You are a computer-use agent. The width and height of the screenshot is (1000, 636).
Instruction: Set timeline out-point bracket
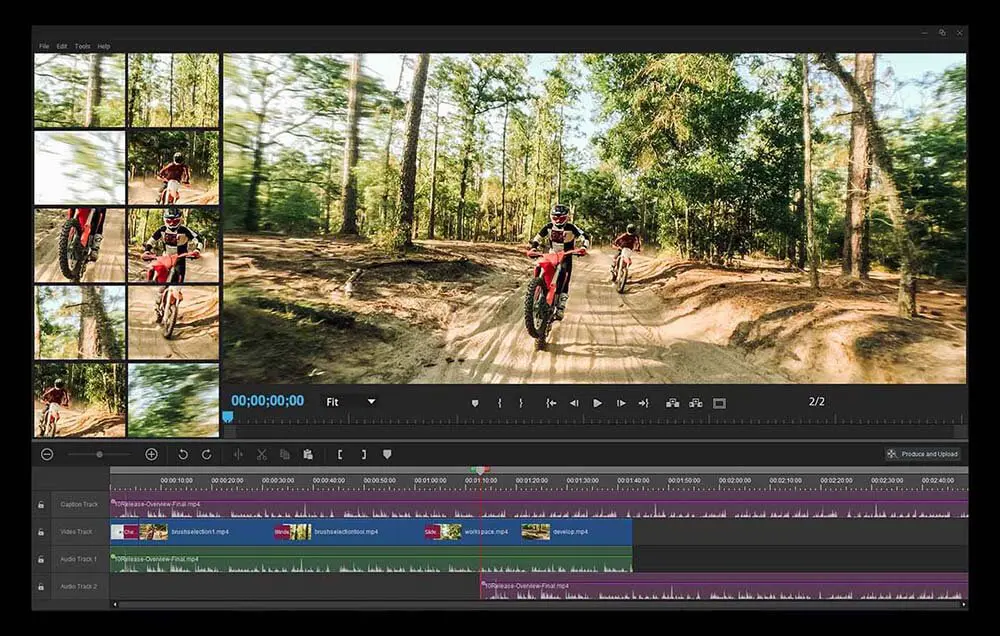point(364,454)
